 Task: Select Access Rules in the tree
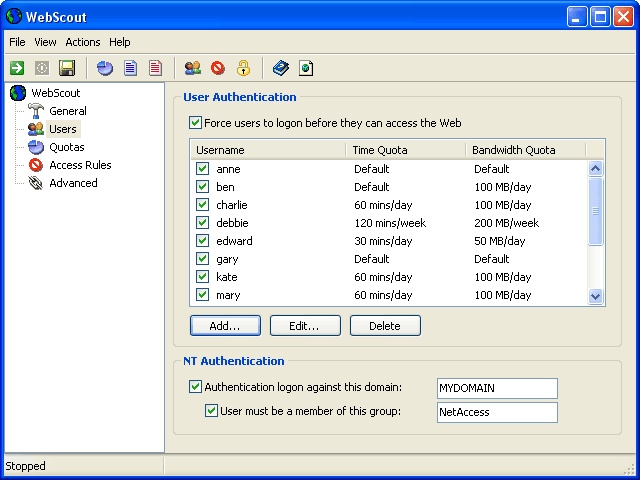(80, 165)
